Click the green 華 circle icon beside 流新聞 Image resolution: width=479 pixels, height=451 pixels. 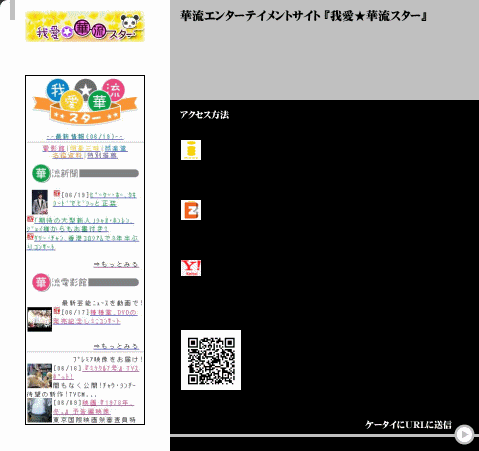pyautogui.click(x=41, y=173)
